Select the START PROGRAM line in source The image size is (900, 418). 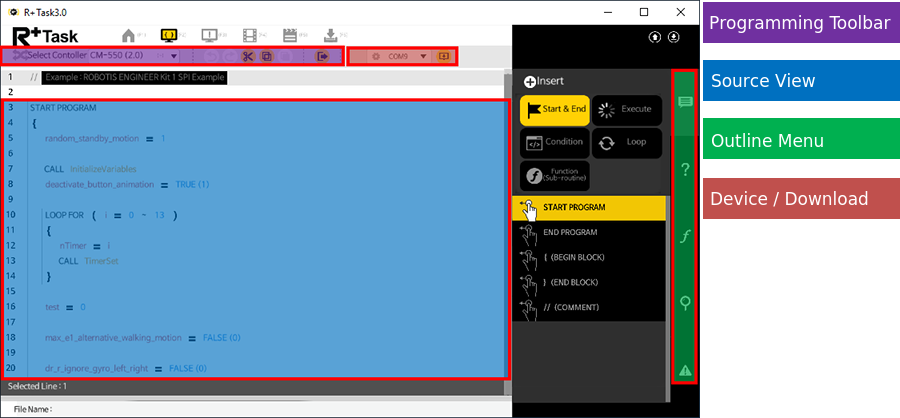63,108
